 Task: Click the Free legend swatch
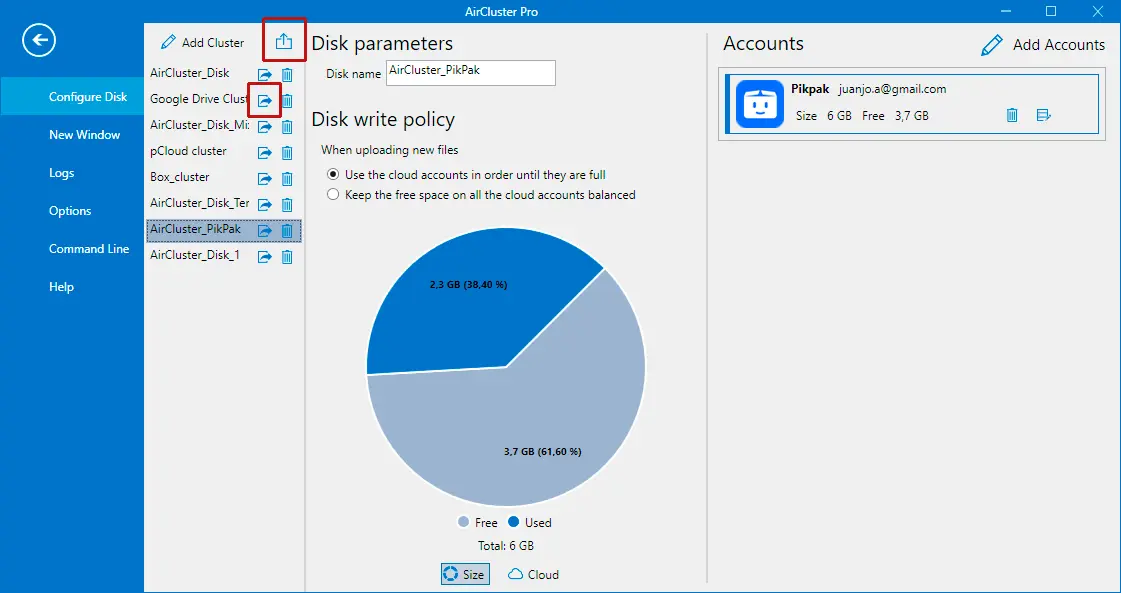(463, 522)
